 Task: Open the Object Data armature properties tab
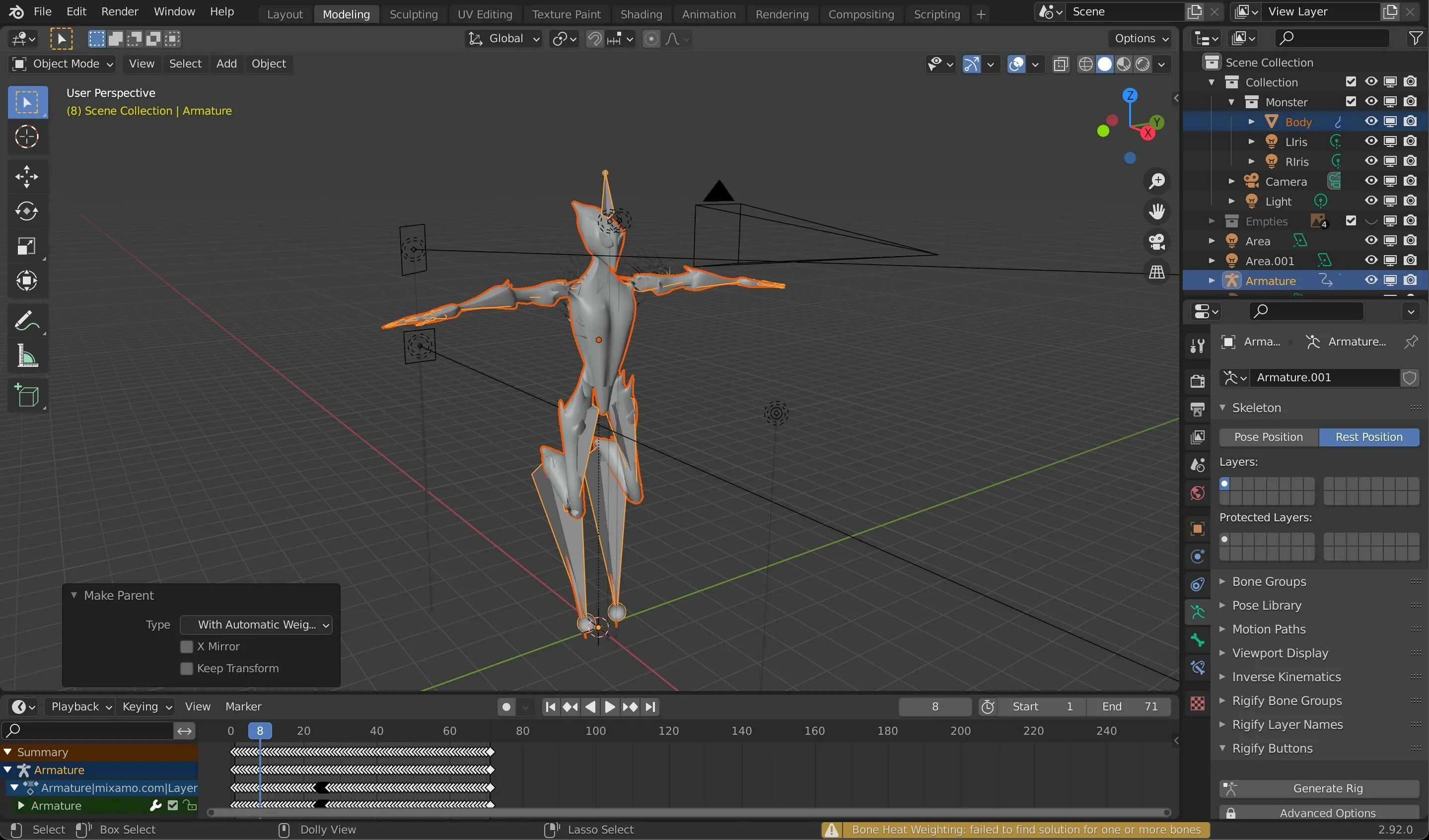[1197, 612]
